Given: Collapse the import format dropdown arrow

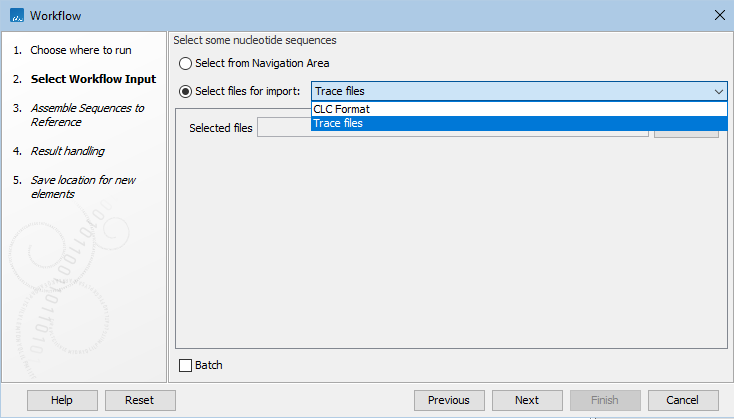Looking at the screenshot, I should click(x=718, y=91).
